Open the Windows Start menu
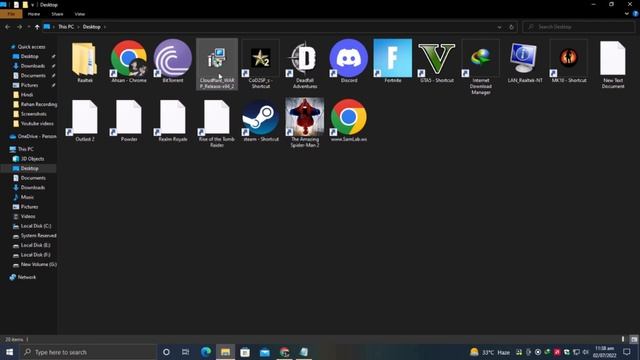640x360 pixels. tap(9, 352)
